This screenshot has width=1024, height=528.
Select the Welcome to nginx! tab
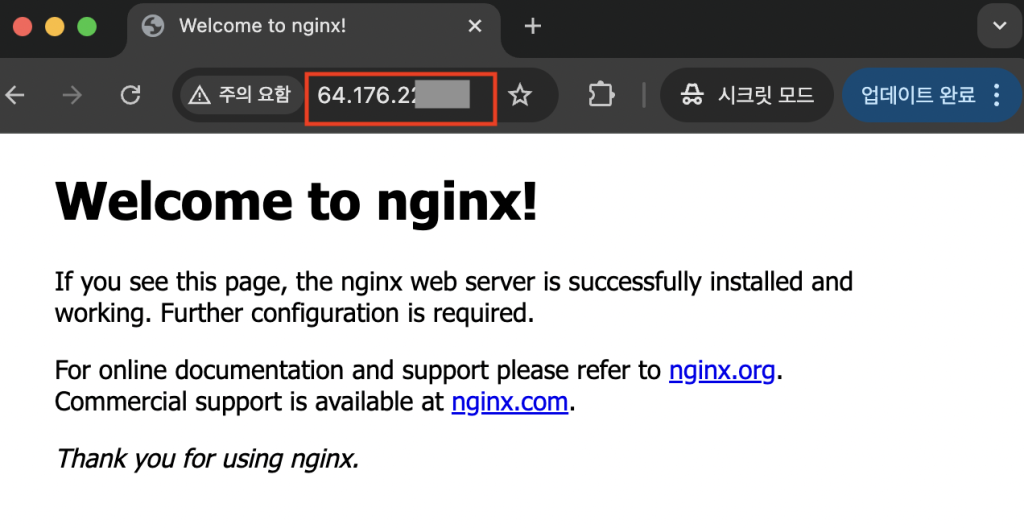pyautogui.click(x=313, y=26)
